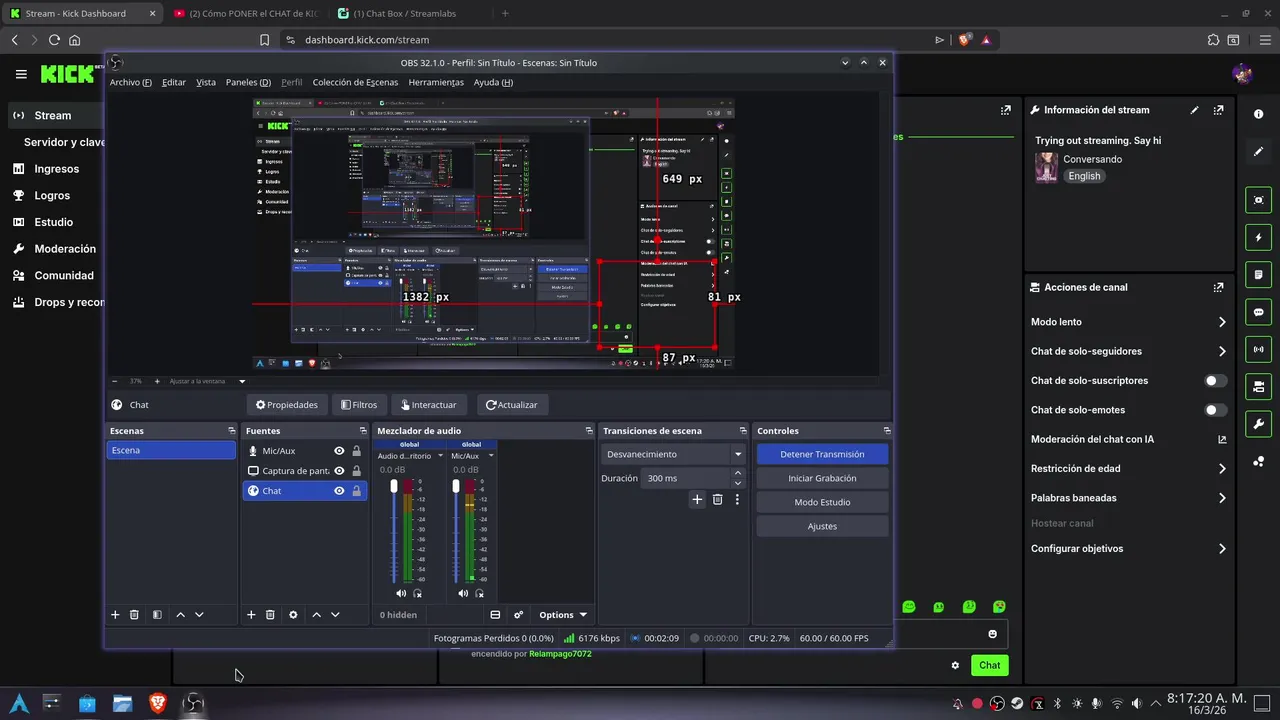The width and height of the screenshot is (1280, 720).
Task: Expand Restricción de edad chevron
Action: click(x=1222, y=468)
